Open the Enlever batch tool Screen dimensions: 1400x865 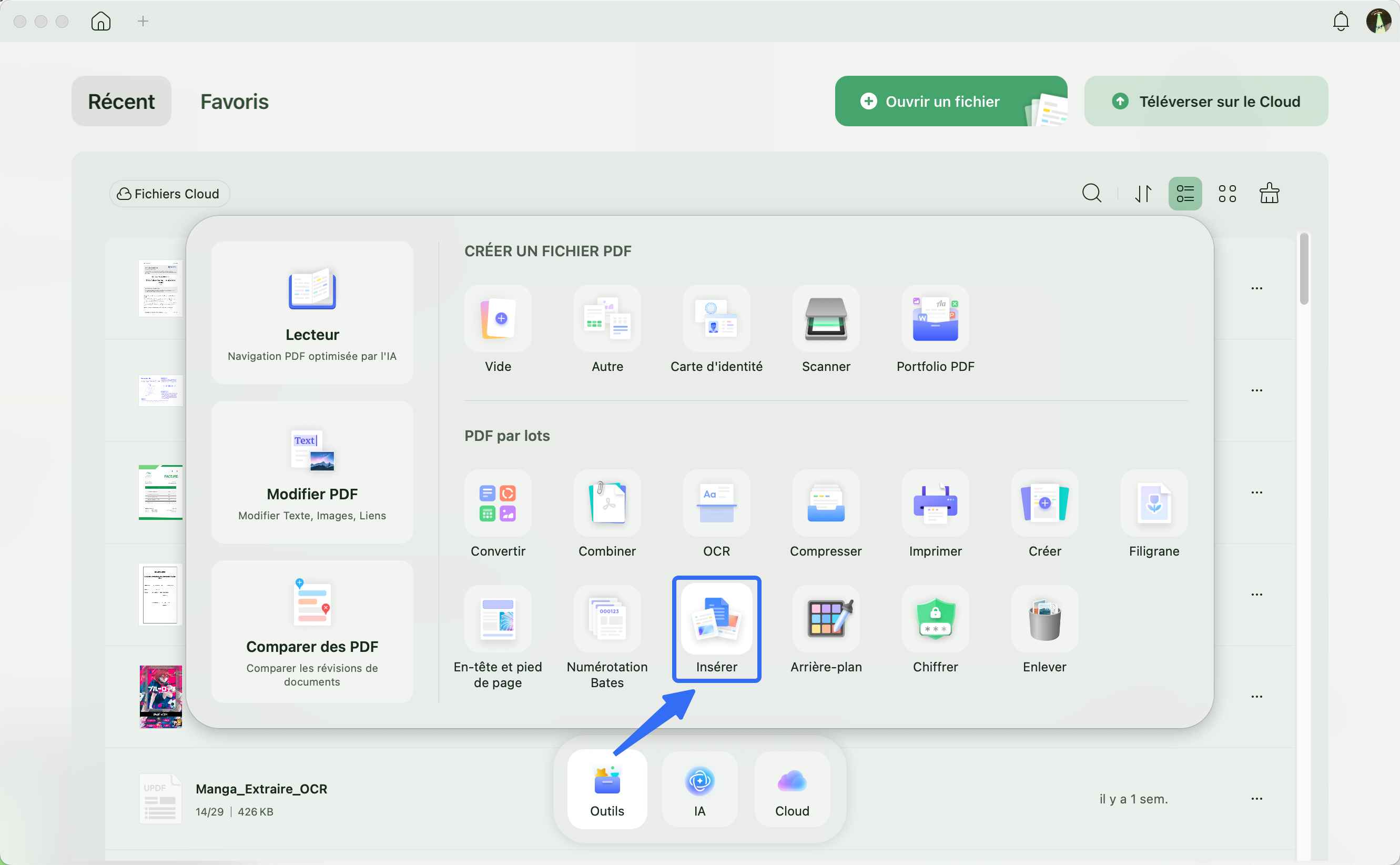point(1044,619)
